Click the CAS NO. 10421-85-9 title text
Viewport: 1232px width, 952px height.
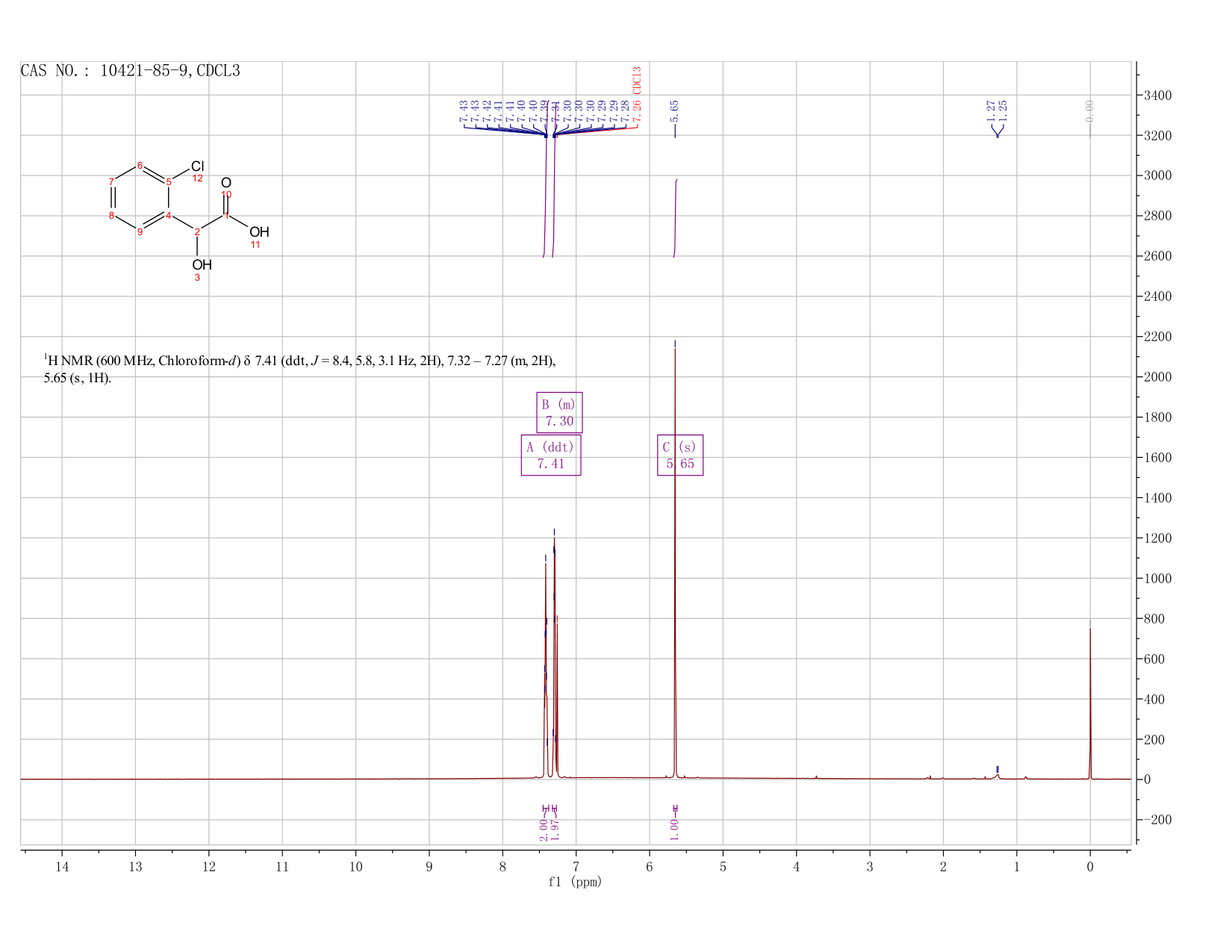131,71
